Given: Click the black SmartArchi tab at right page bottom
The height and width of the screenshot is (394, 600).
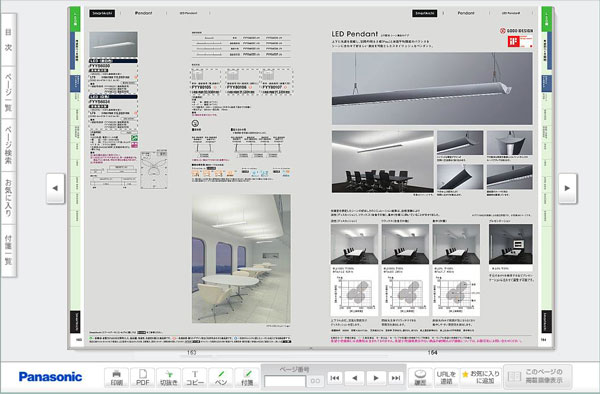Looking at the screenshot, I should 547,322.
